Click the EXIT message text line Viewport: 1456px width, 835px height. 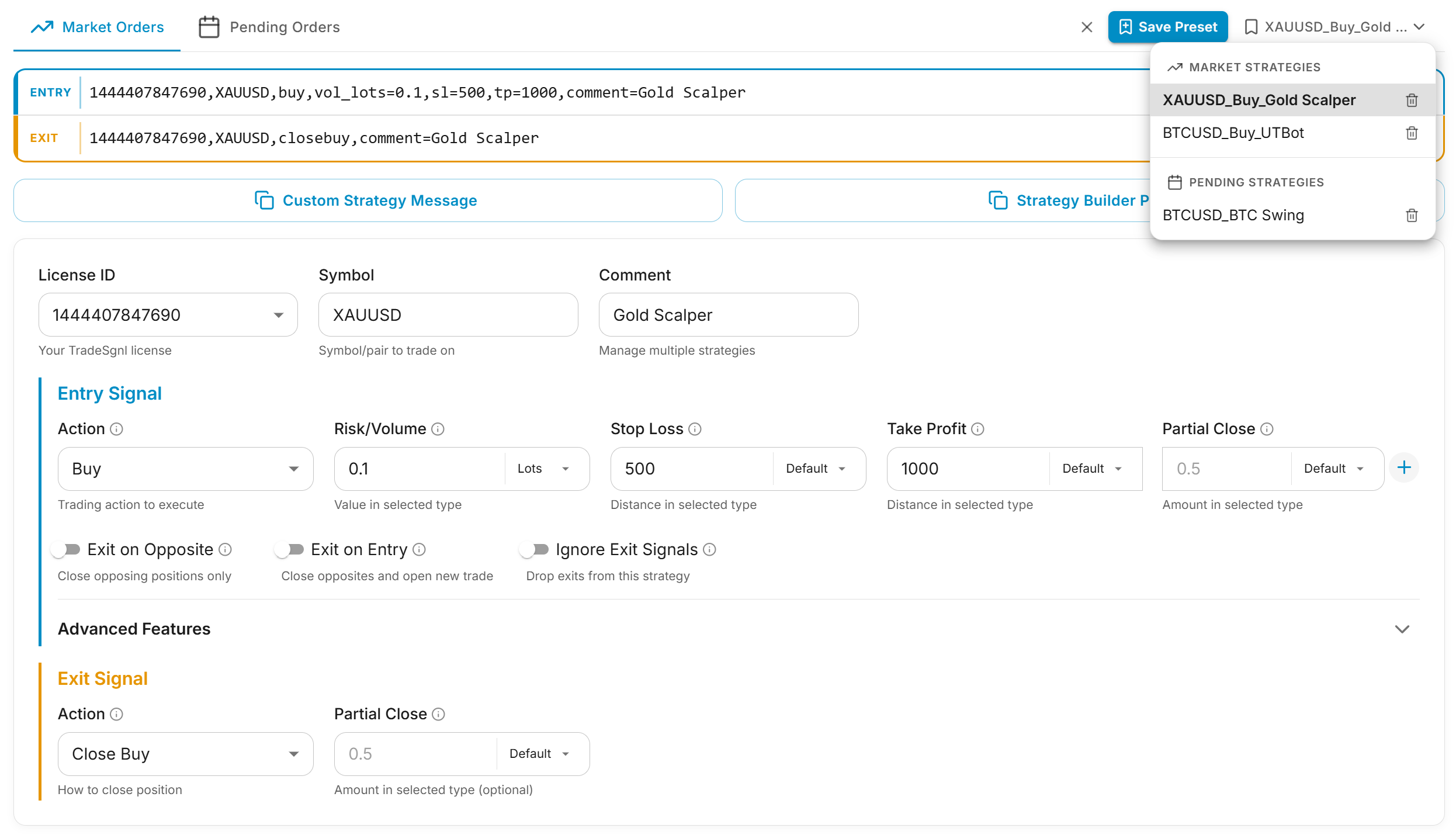314,138
